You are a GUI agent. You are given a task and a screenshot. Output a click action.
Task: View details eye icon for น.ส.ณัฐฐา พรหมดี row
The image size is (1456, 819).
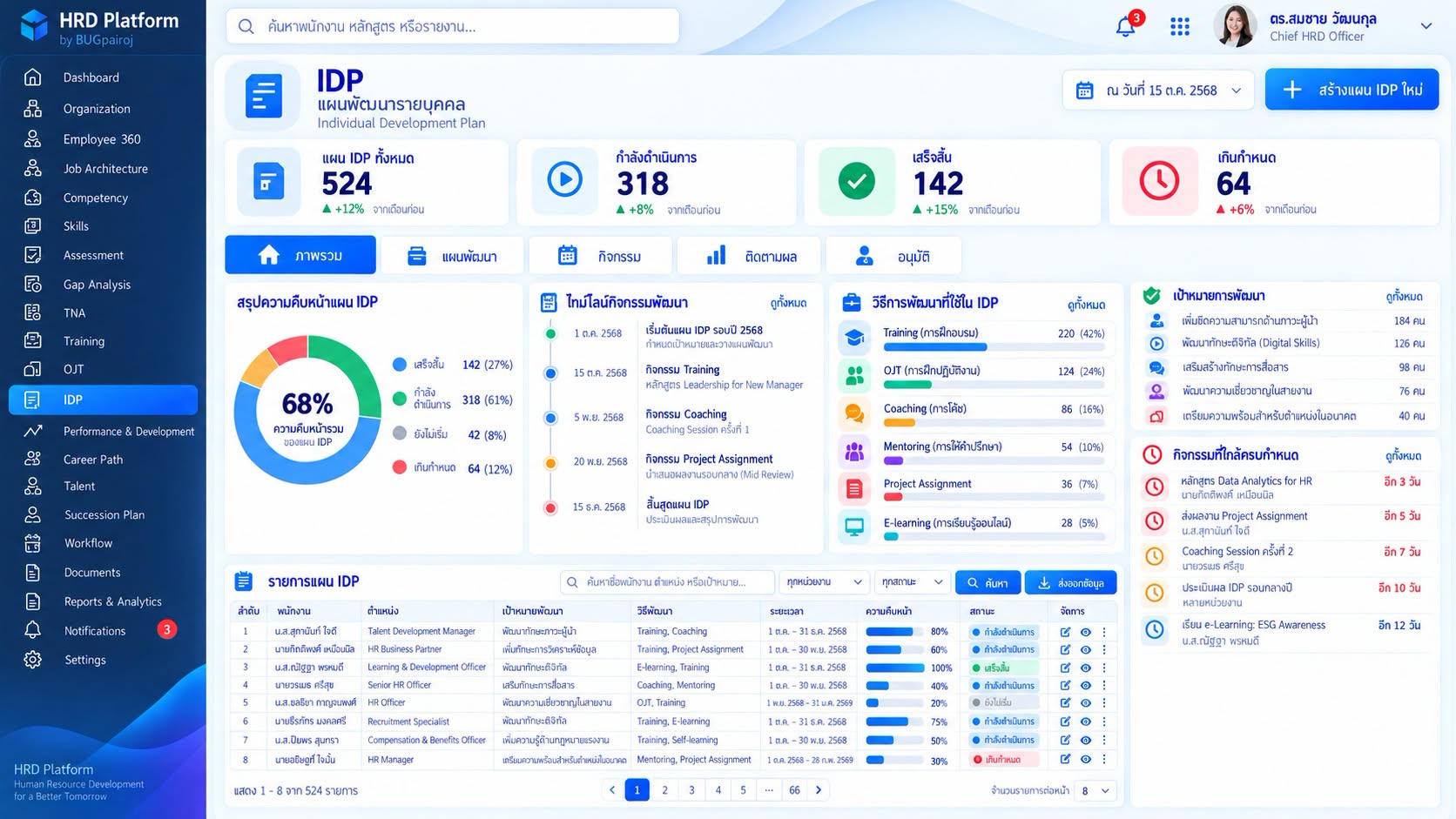(x=1086, y=668)
